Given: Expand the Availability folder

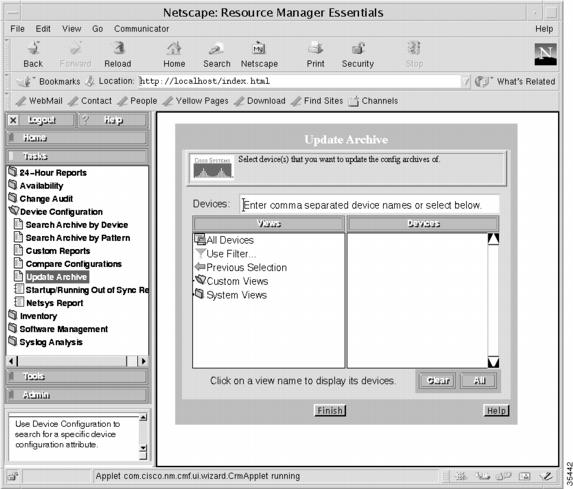Looking at the screenshot, I should click(36, 186).
